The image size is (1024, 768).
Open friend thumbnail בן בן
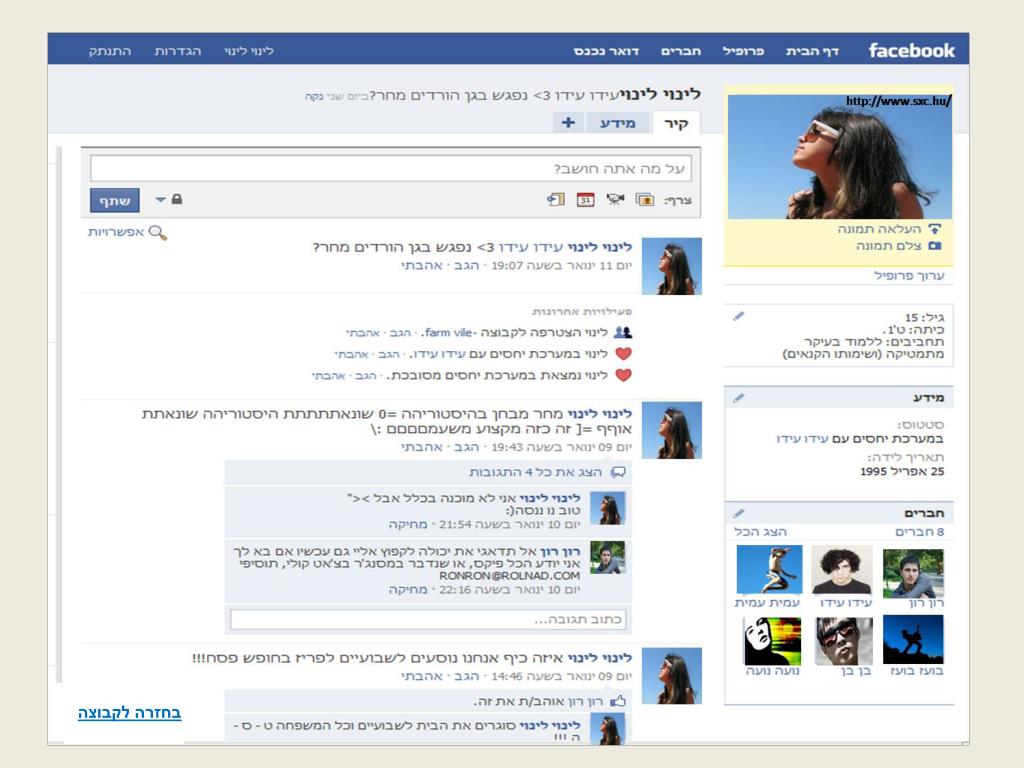tap(844, 641)
